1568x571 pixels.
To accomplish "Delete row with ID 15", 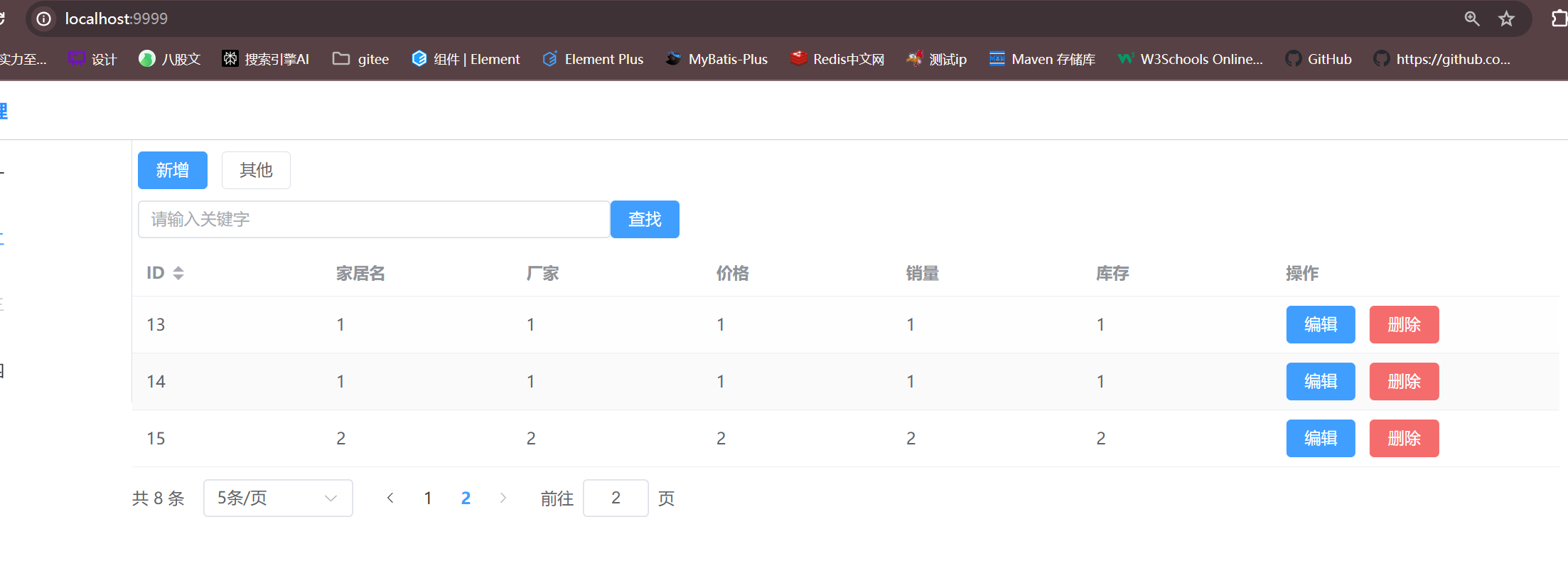I will [1405, 438].
